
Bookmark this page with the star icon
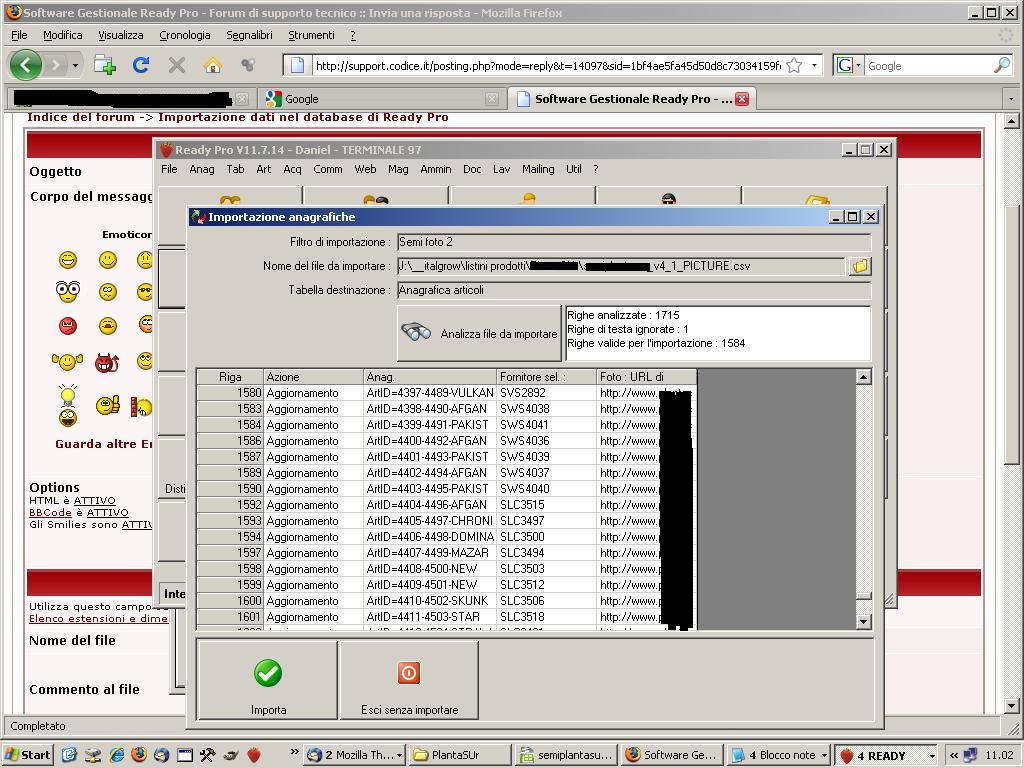point(794,65)
